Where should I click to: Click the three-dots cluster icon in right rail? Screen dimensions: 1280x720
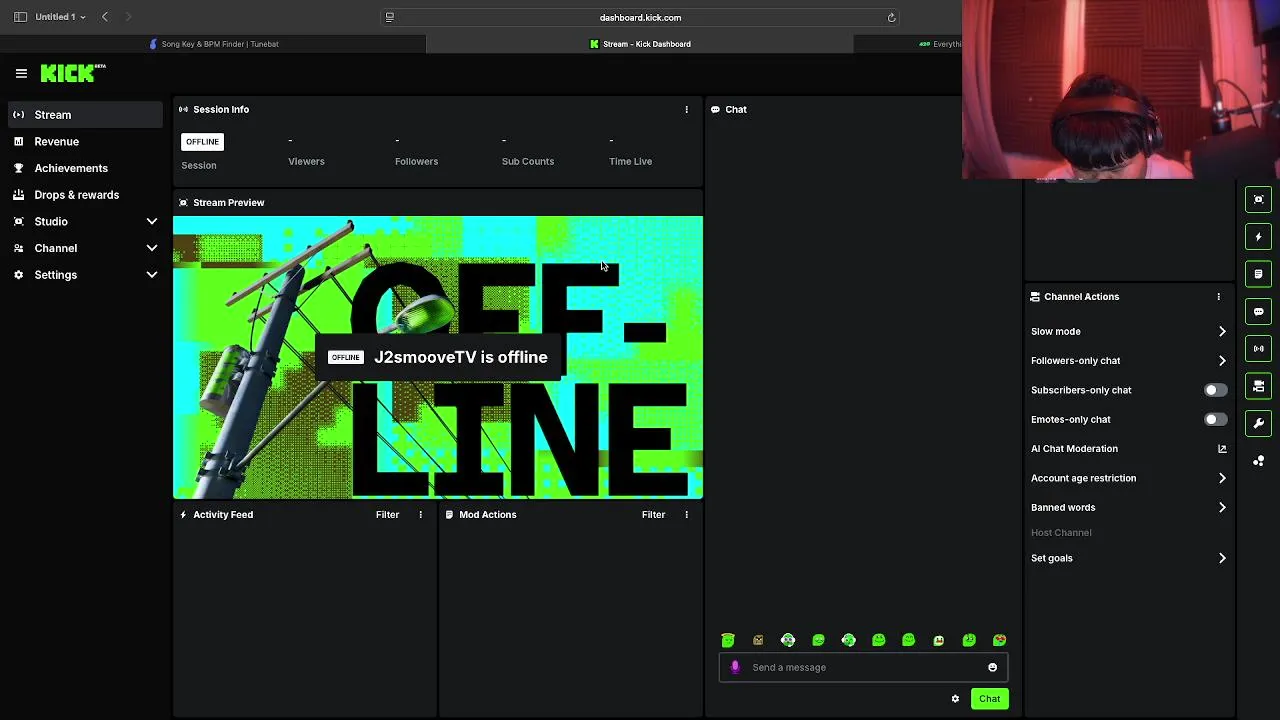click(1258, 460)
